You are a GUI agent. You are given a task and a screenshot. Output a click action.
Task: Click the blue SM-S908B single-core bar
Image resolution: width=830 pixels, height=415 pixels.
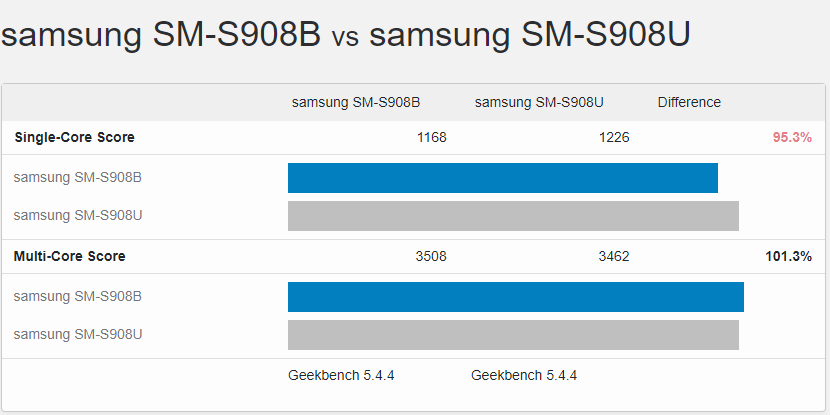(x=502, y=178)
